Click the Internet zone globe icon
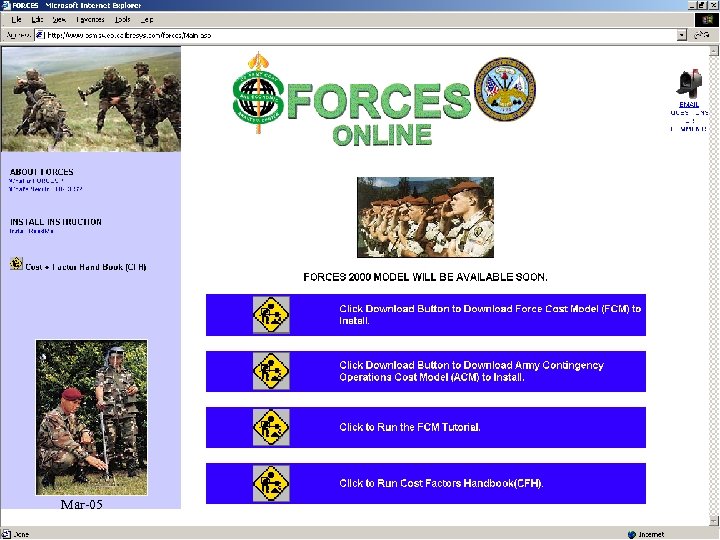Screen dimensions: 720x540 point(632,534)
